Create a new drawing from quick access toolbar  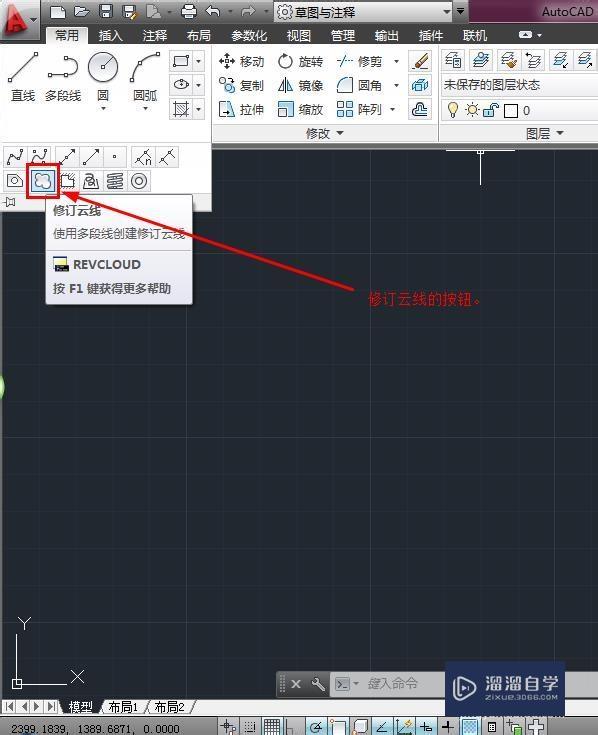[x=58, y=11]
